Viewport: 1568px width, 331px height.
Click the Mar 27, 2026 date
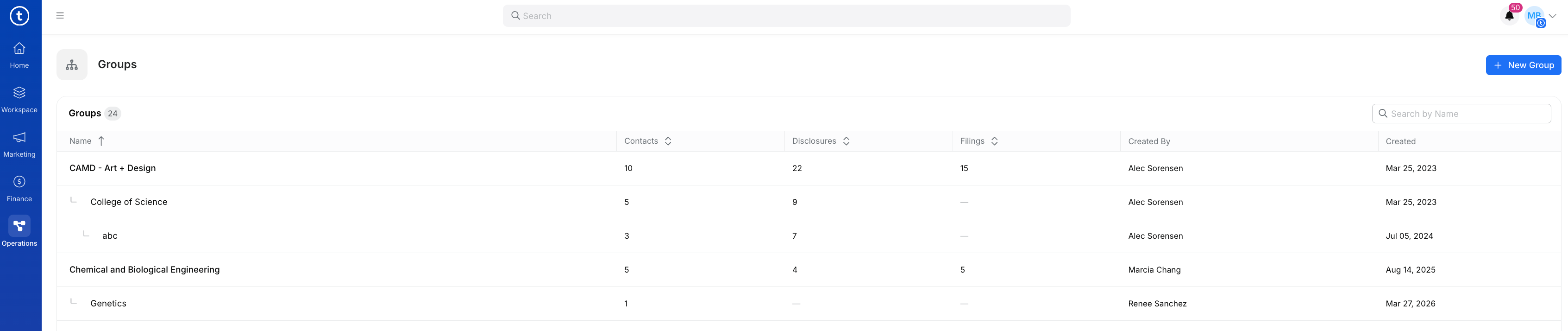[1411, 304]
